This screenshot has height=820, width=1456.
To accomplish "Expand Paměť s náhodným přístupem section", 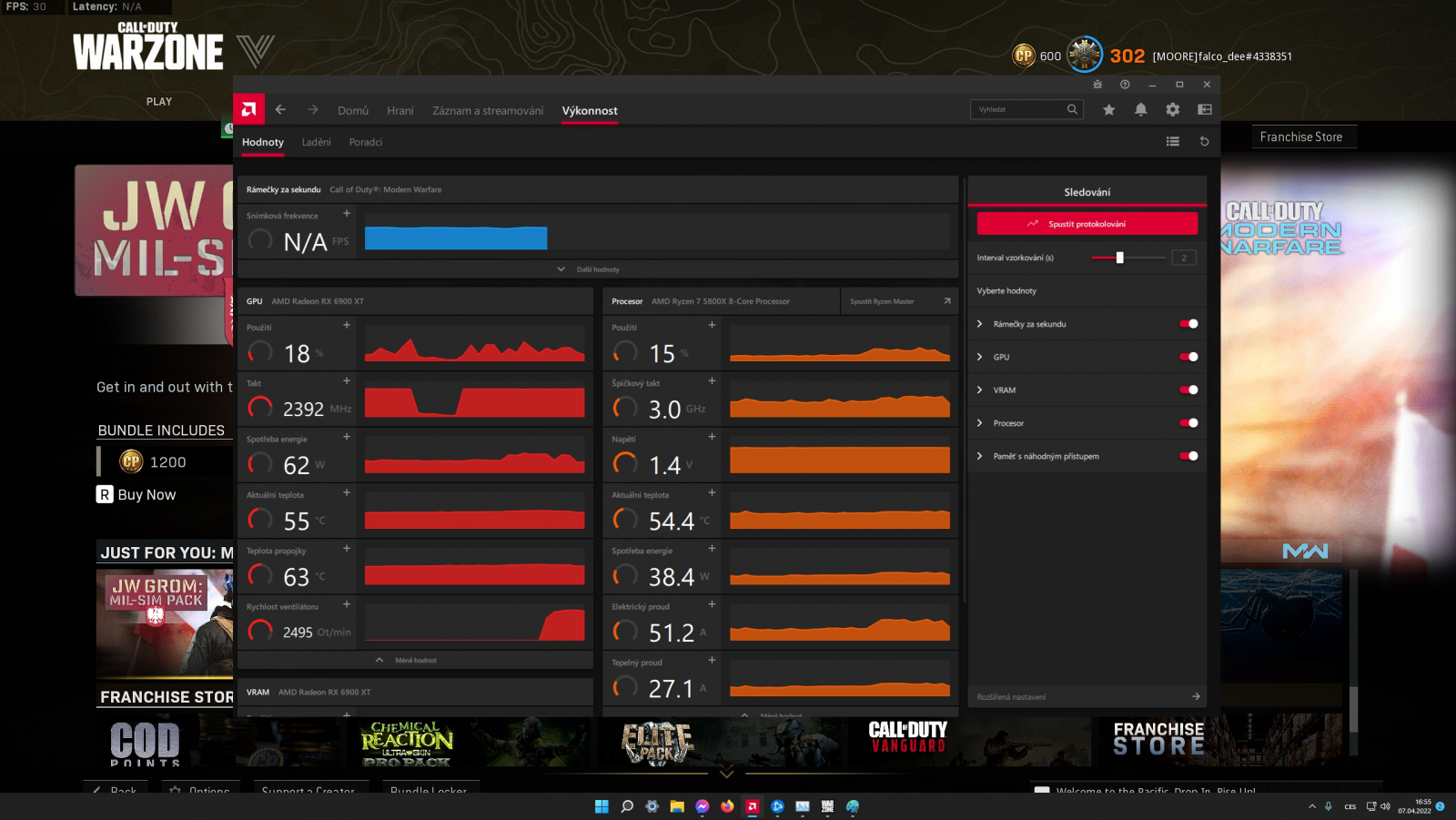I will [980, 456].
